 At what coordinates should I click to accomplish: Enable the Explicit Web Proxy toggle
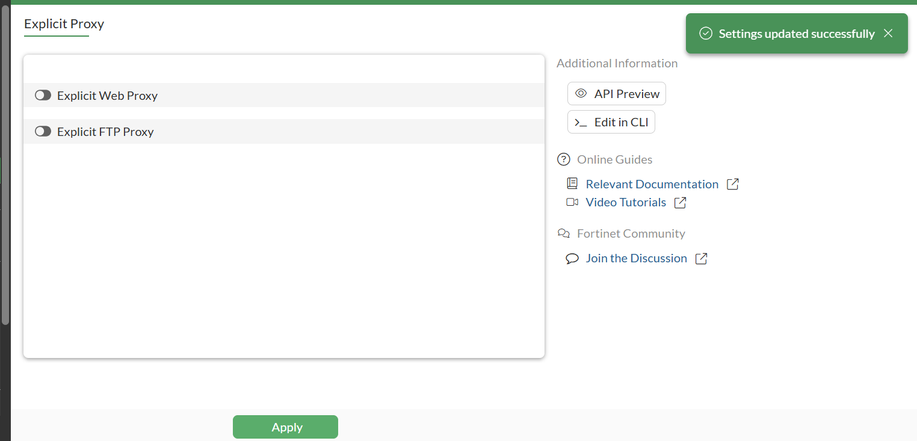43,96
